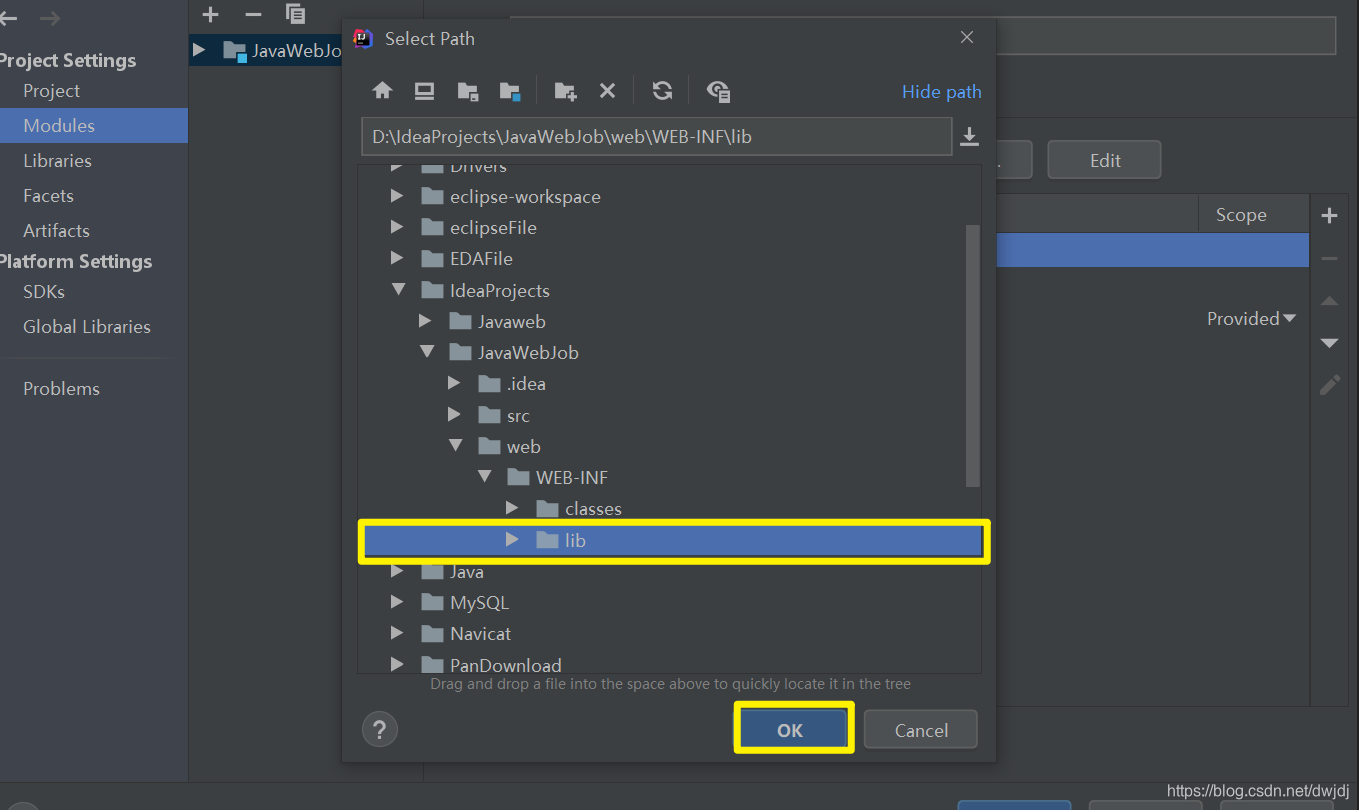This screenshot has height=810, width=1359.
Task: Click the Module directory toolbar icon
Action: pos(510,91)
